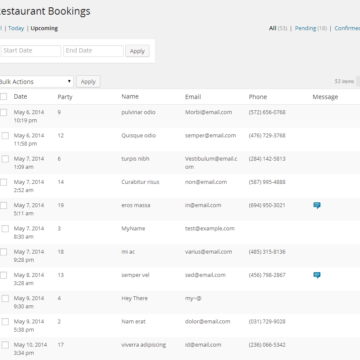360x360 pixels.
Task: Tick the viverra adipiscing booking checkbox
Action: click(5, 345)
